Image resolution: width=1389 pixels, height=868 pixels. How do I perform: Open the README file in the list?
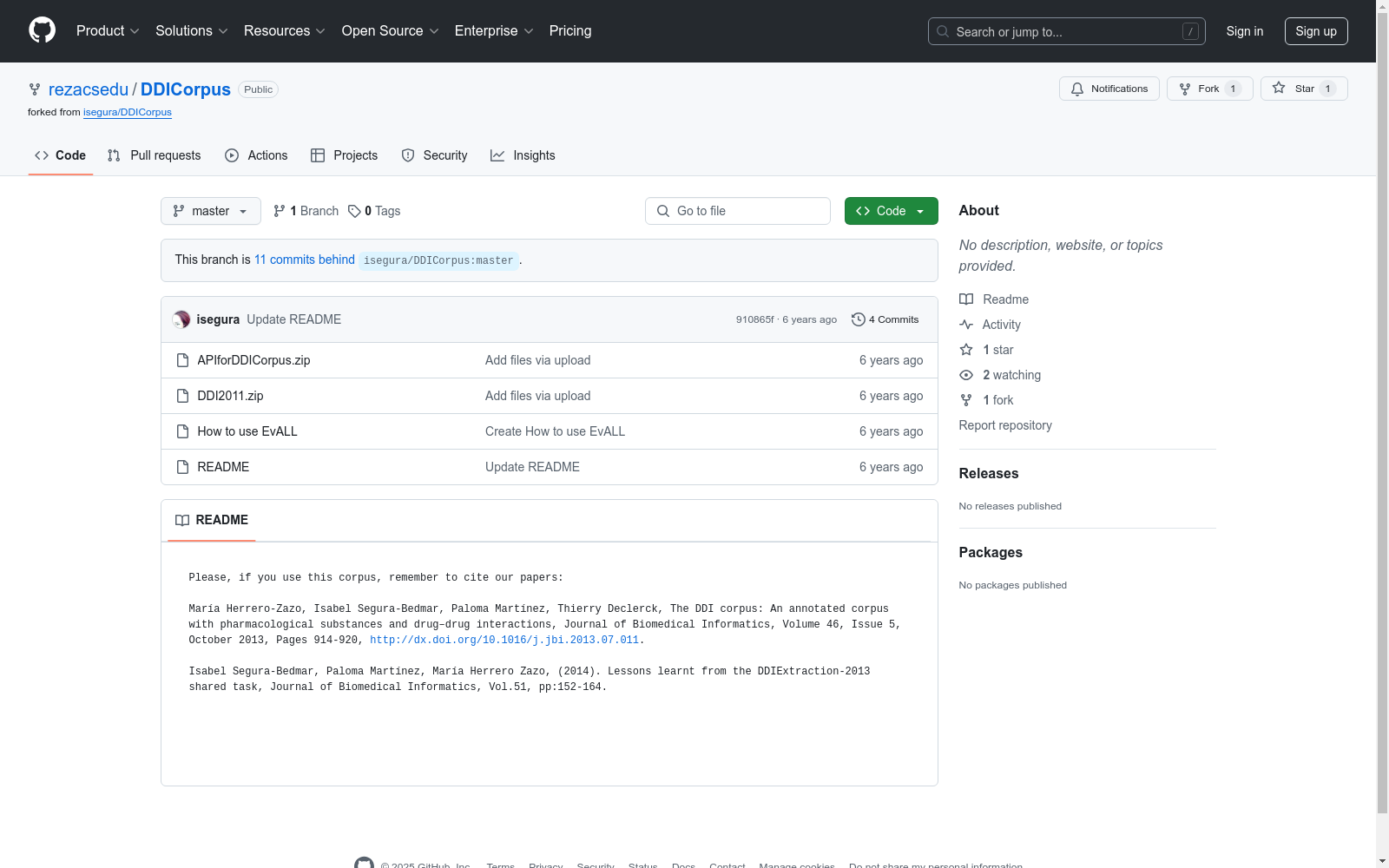223,467
